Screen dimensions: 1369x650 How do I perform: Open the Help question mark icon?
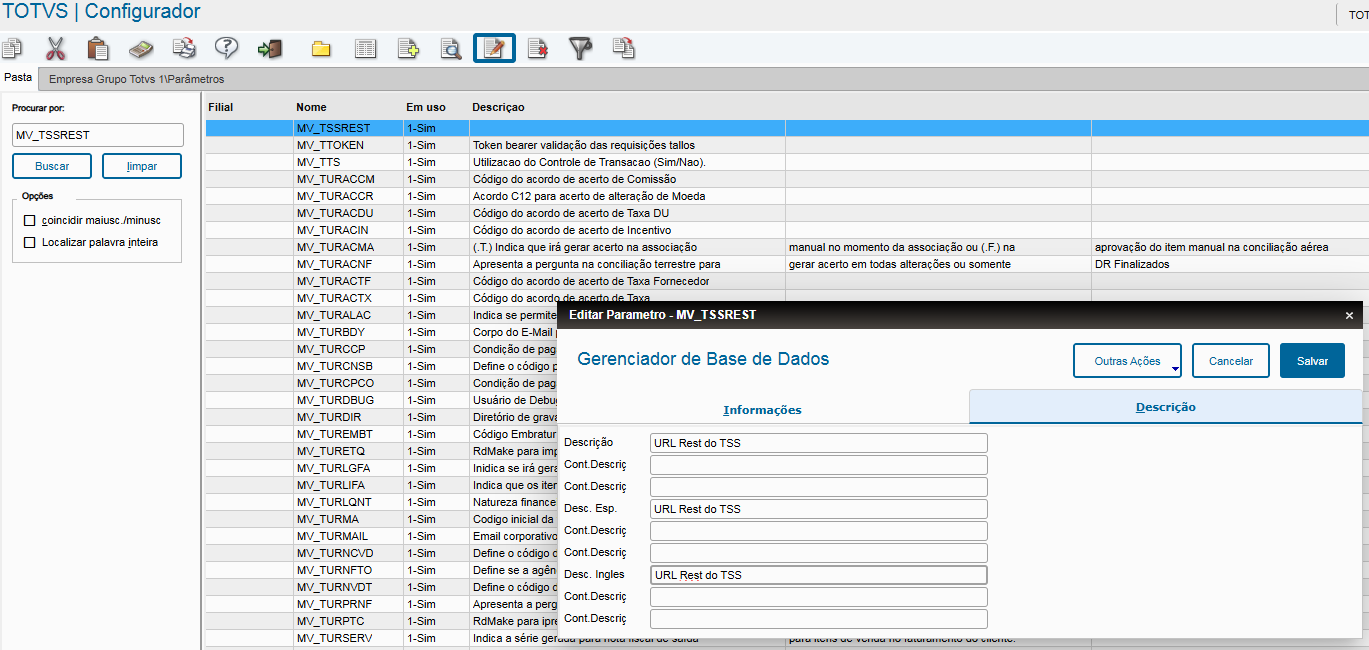[x=227, y=48]
